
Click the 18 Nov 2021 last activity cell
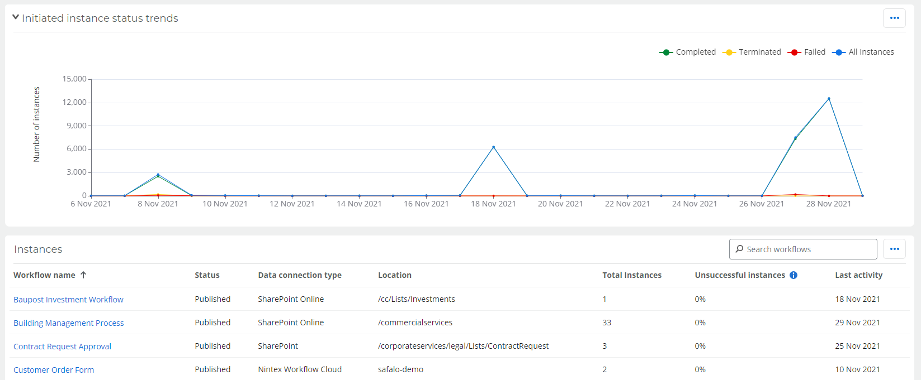point(857,299)
